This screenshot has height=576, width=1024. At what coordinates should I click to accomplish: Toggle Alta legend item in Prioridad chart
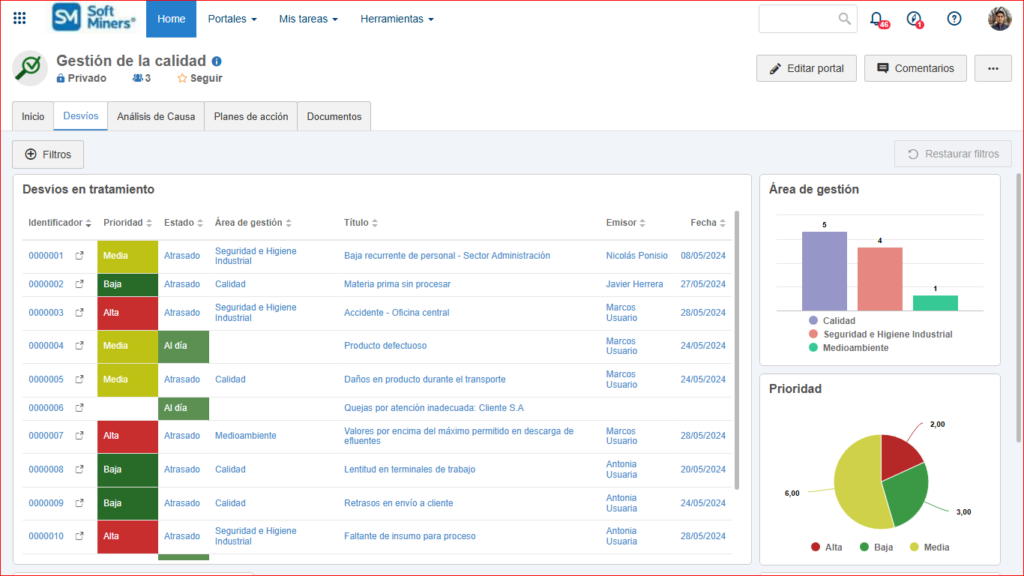click(x=825, y=547)
